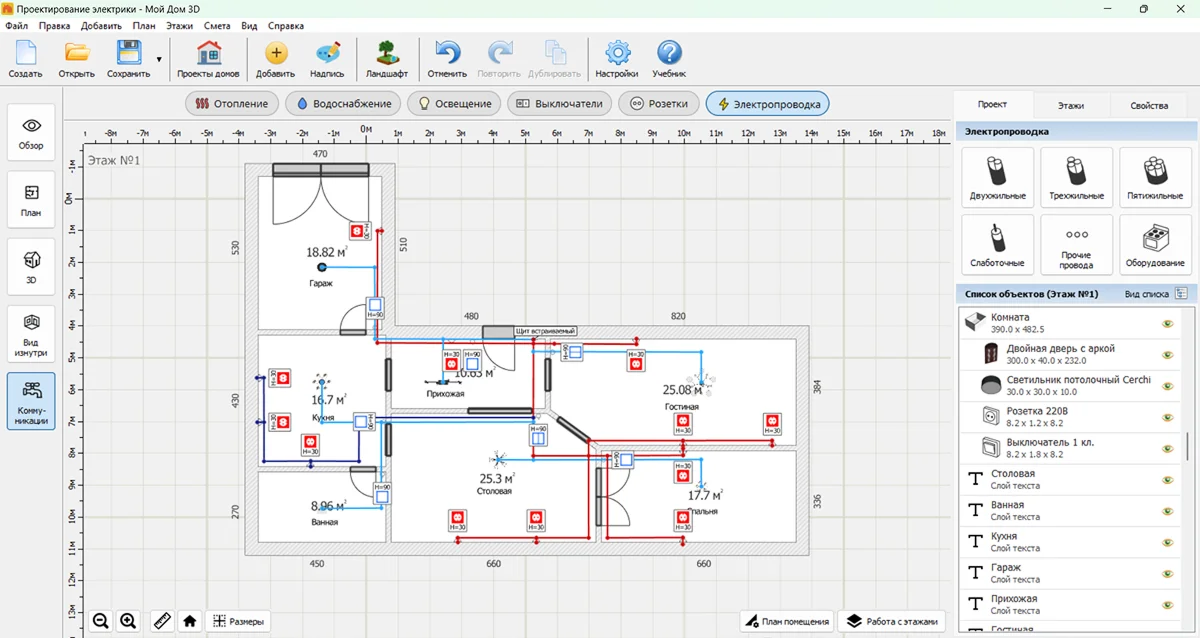Image resolution: width=1200 pixels, height=638 pixels.
Task: Select the Надпись text tool
Action: coord(327,59)
